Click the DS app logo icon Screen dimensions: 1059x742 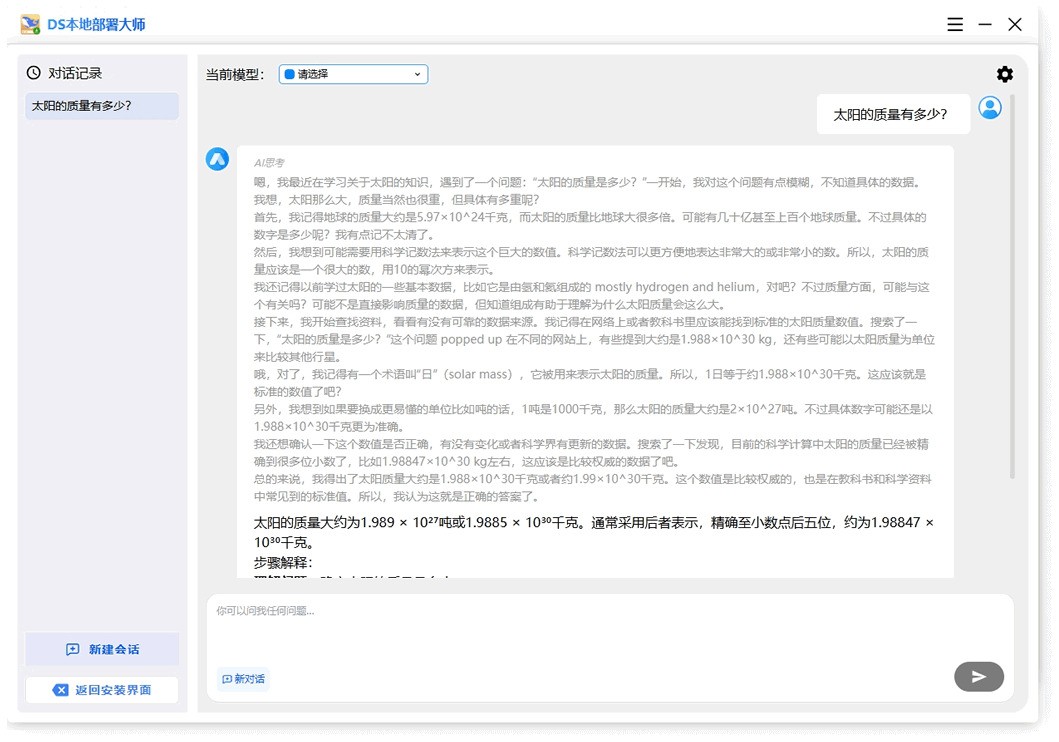30,24
